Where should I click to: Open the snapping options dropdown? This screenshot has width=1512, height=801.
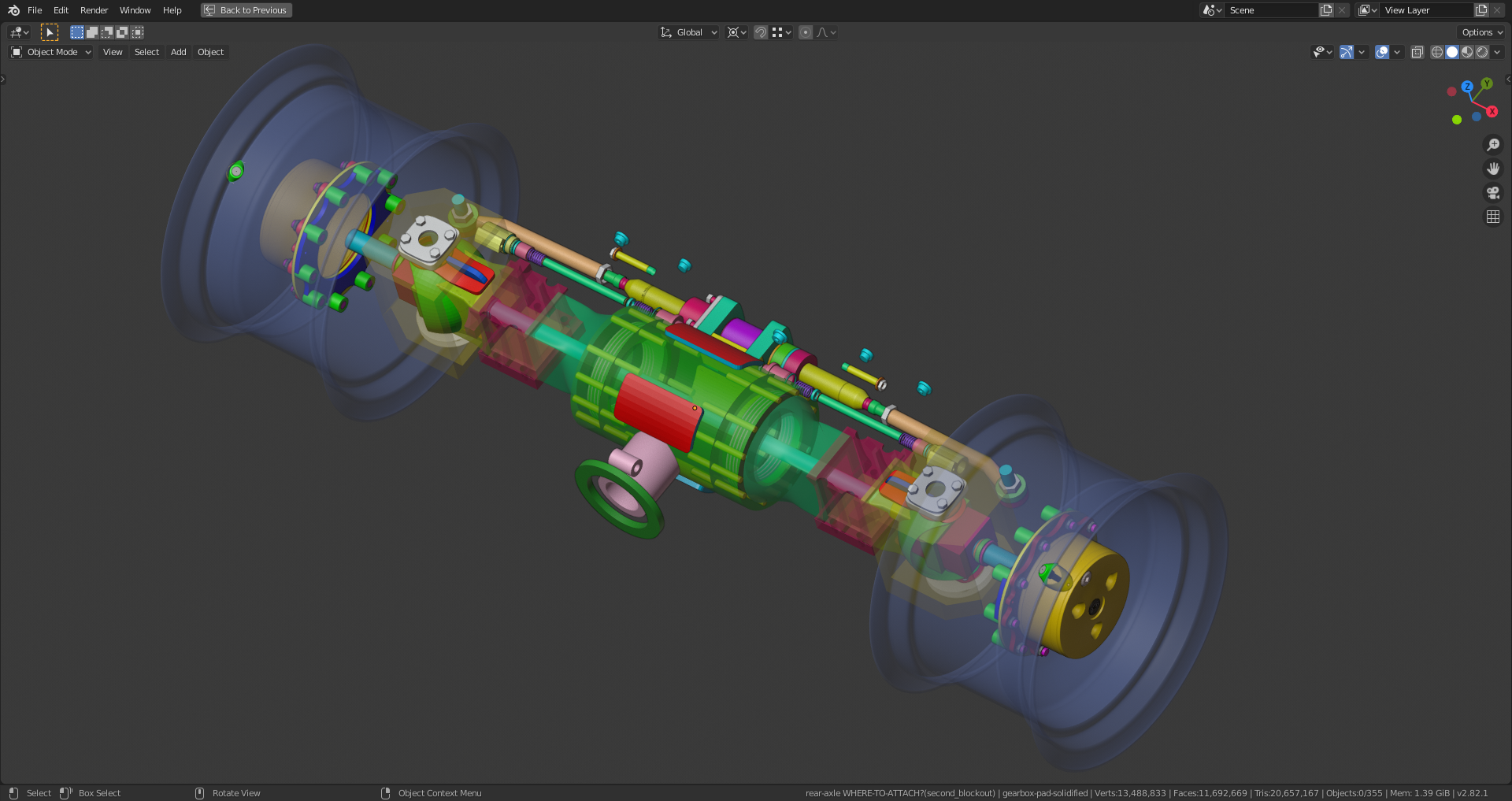[x=782, y=32]
